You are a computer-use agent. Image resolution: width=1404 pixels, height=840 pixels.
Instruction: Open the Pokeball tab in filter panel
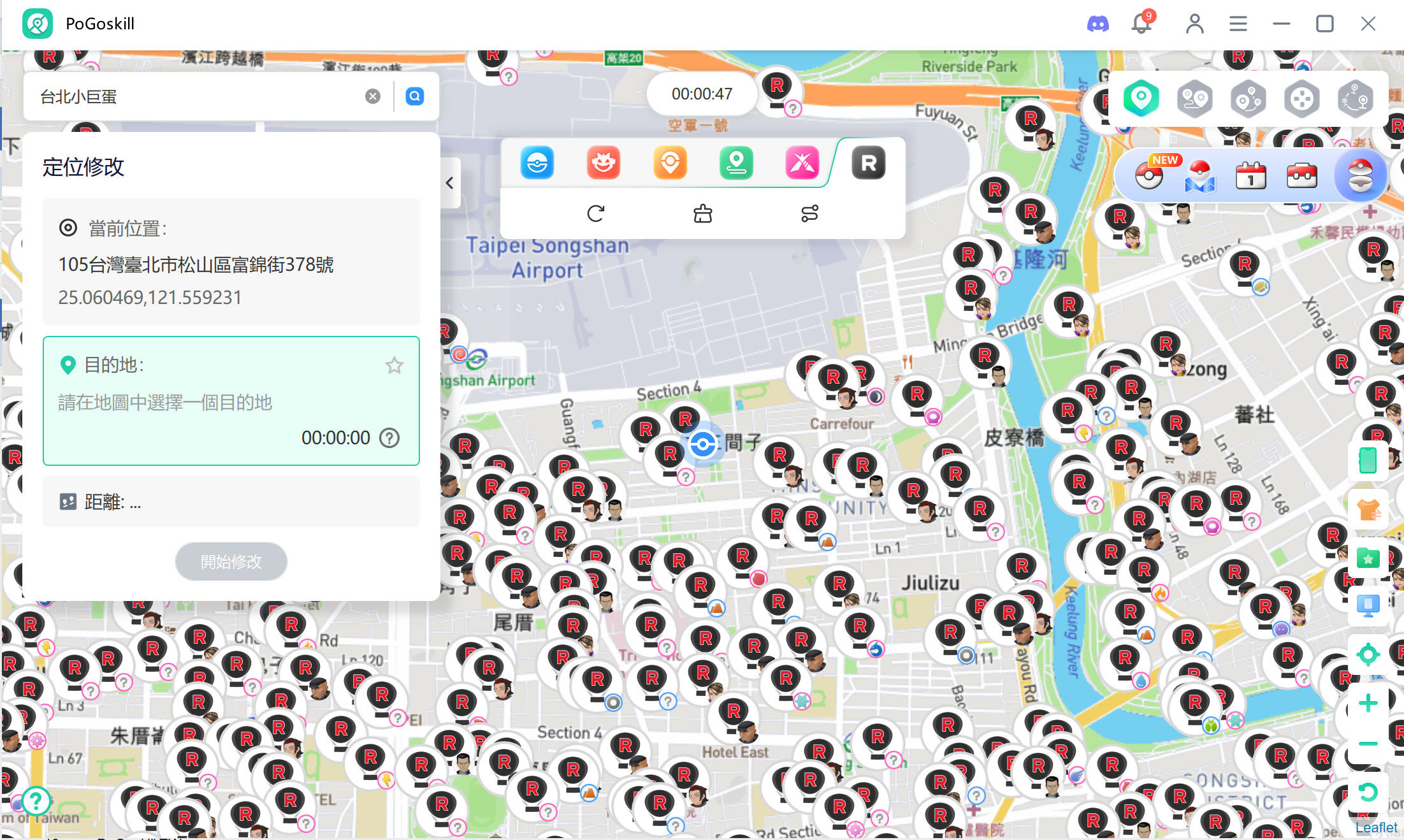coord(537,163)
